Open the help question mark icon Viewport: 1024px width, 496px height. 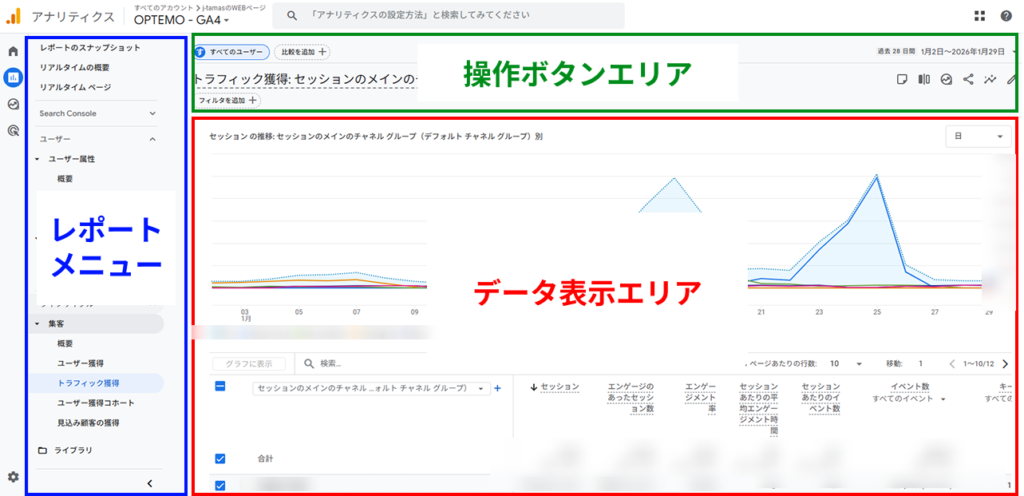[x=1006, y=16]
